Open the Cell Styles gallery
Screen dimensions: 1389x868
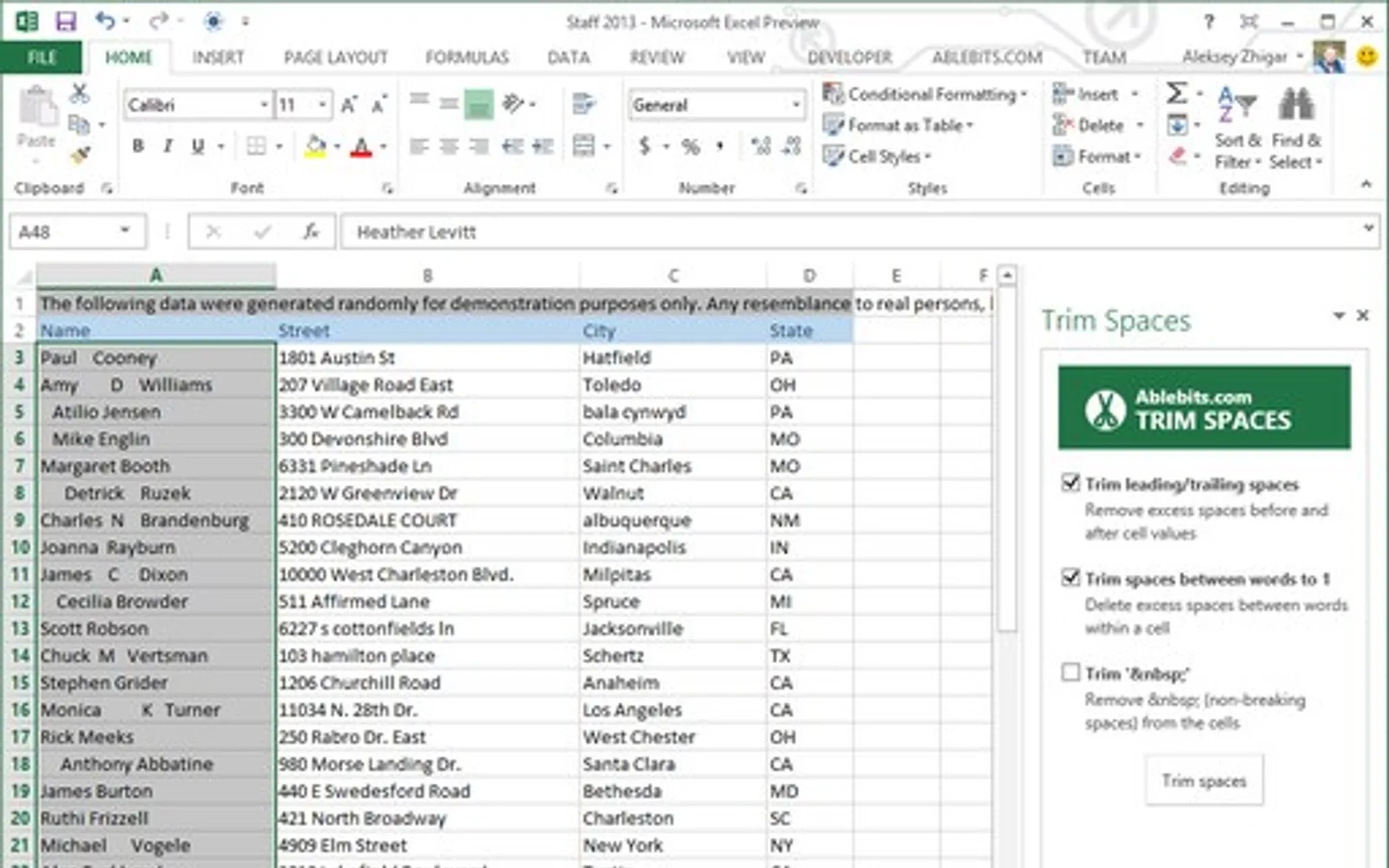pos(877,156)
